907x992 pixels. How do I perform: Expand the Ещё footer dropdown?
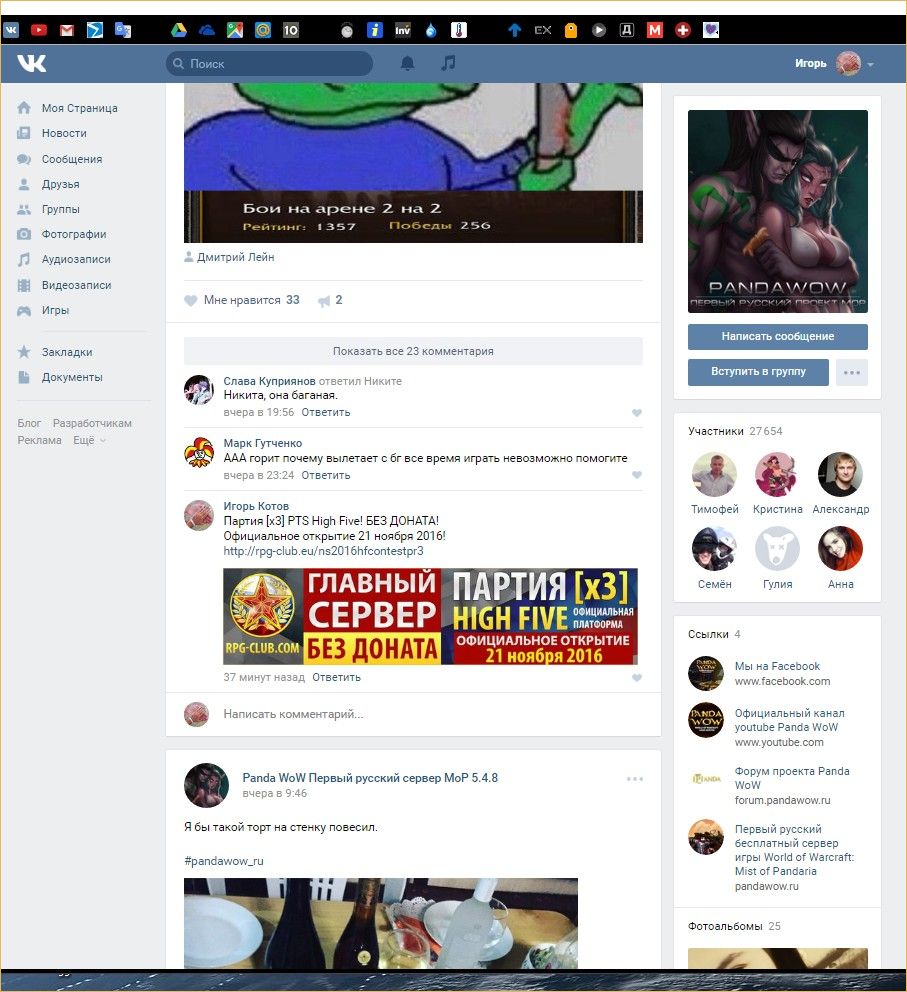click(89, 440)
